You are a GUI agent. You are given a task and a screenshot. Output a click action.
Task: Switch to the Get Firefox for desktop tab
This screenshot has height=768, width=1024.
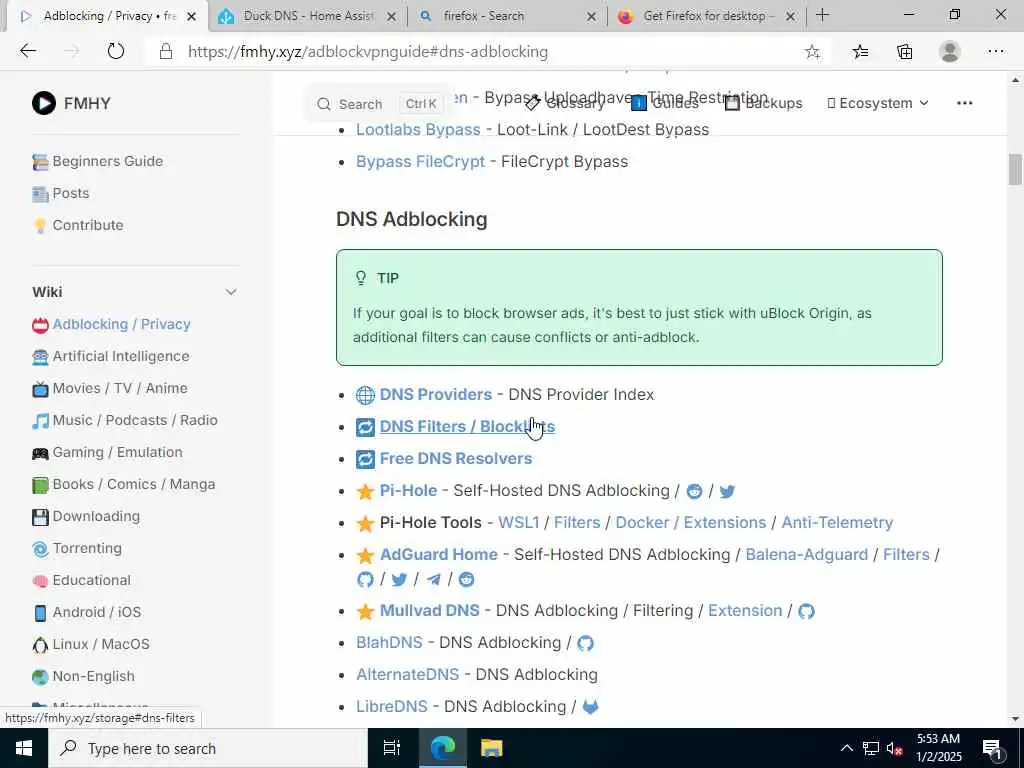tap(709, 16)
